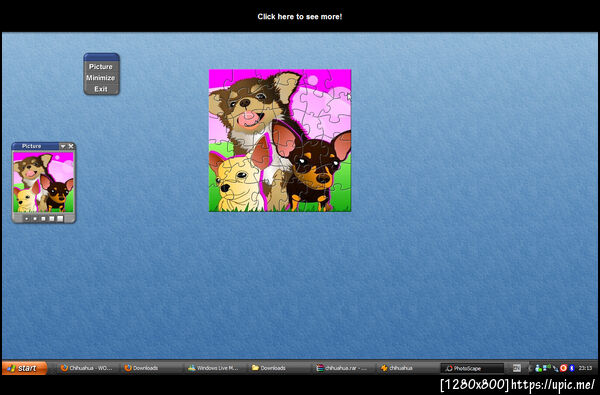The height and width of the screenshot is (395, 600).
Task: Click the network computers tray icon
Action: click(547, 367)
